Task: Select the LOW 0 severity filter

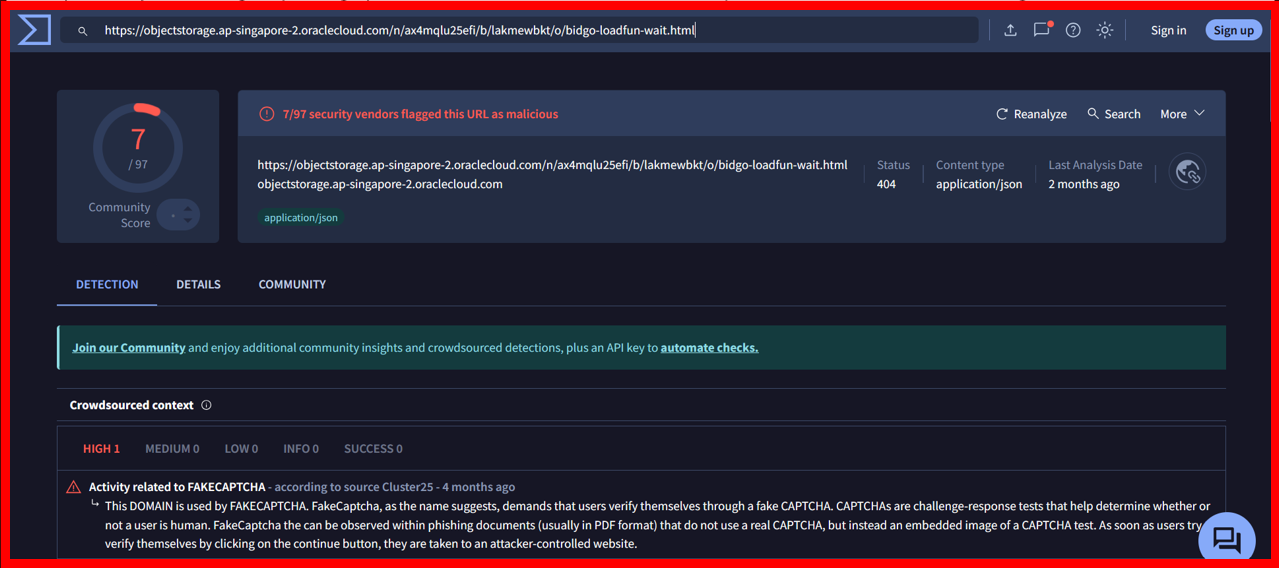Action: tap(241, 449)
